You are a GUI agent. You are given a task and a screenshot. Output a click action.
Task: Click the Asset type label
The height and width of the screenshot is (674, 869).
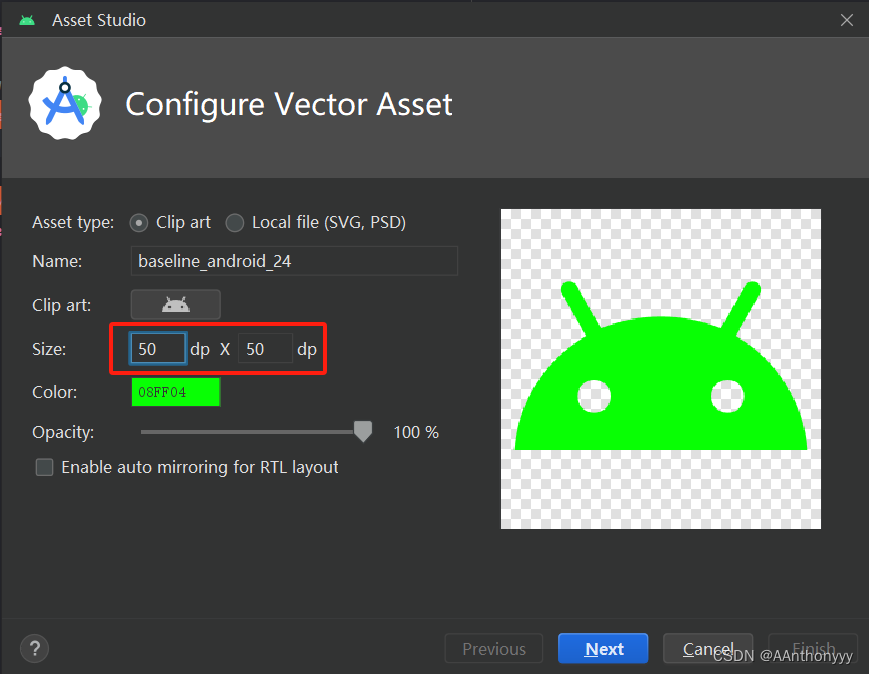(73, 222)
